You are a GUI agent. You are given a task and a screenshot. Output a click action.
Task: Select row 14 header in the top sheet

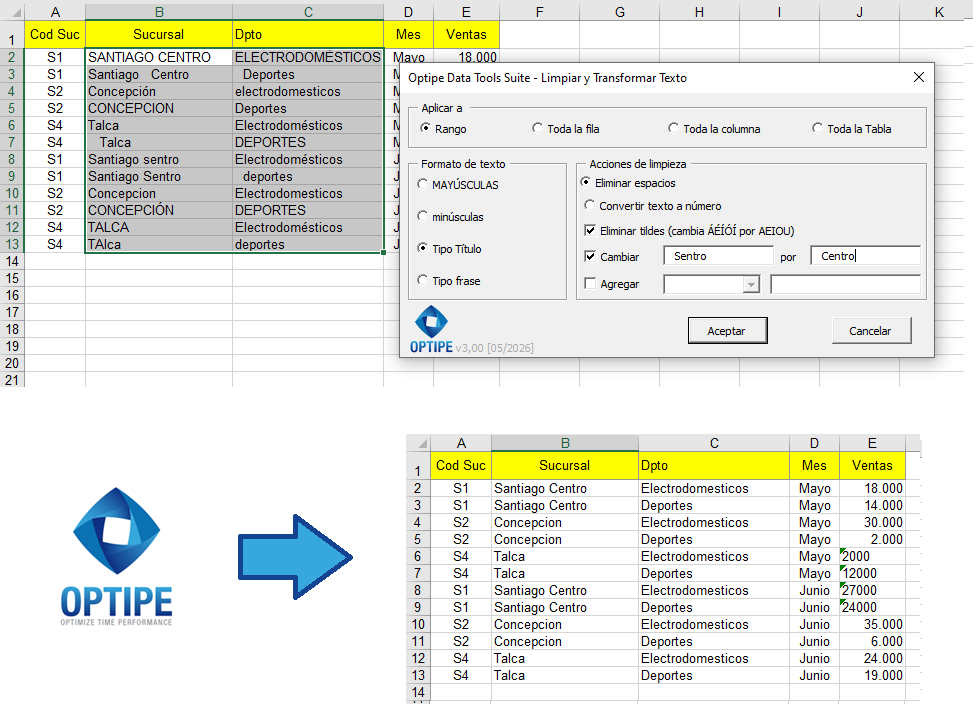coord(12,261)
